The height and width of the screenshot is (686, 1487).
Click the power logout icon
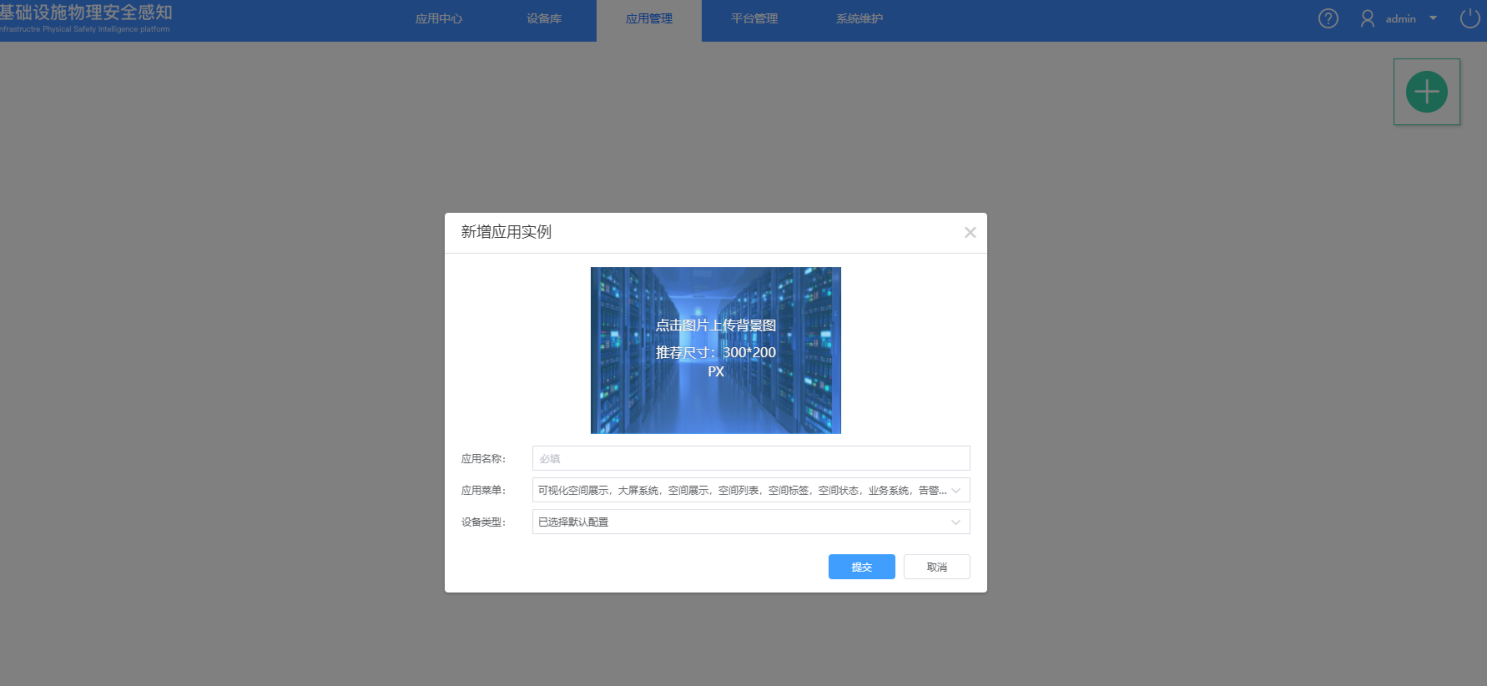coord(1469,19)
